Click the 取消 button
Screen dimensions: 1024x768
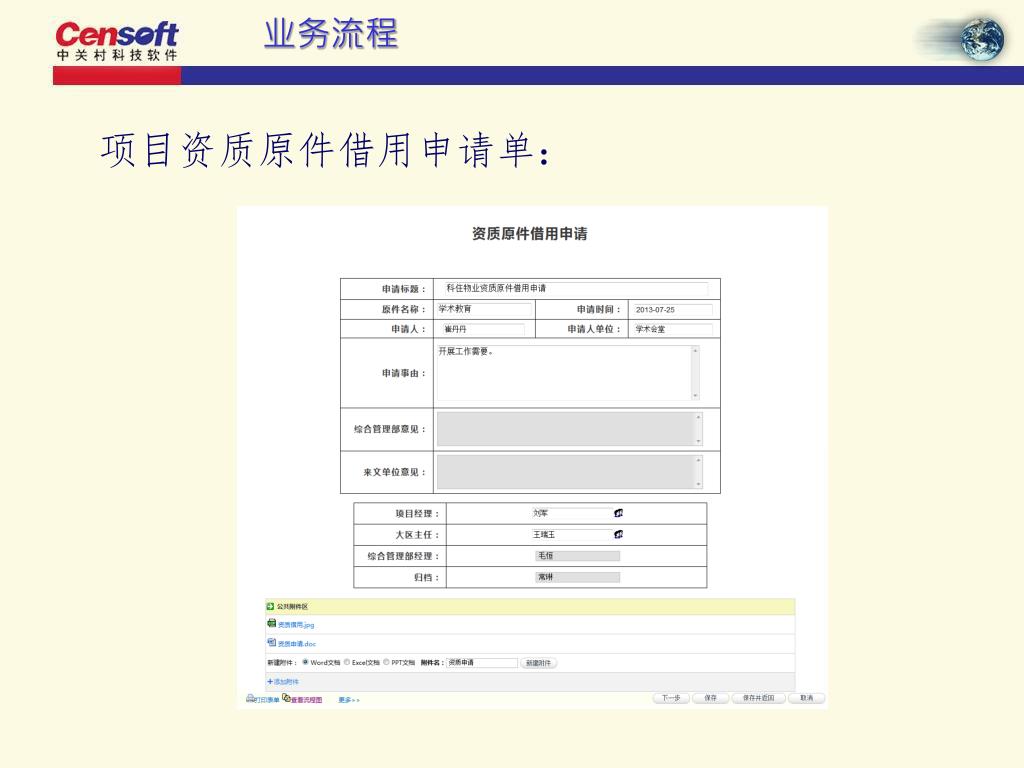[x=807, y=698]
